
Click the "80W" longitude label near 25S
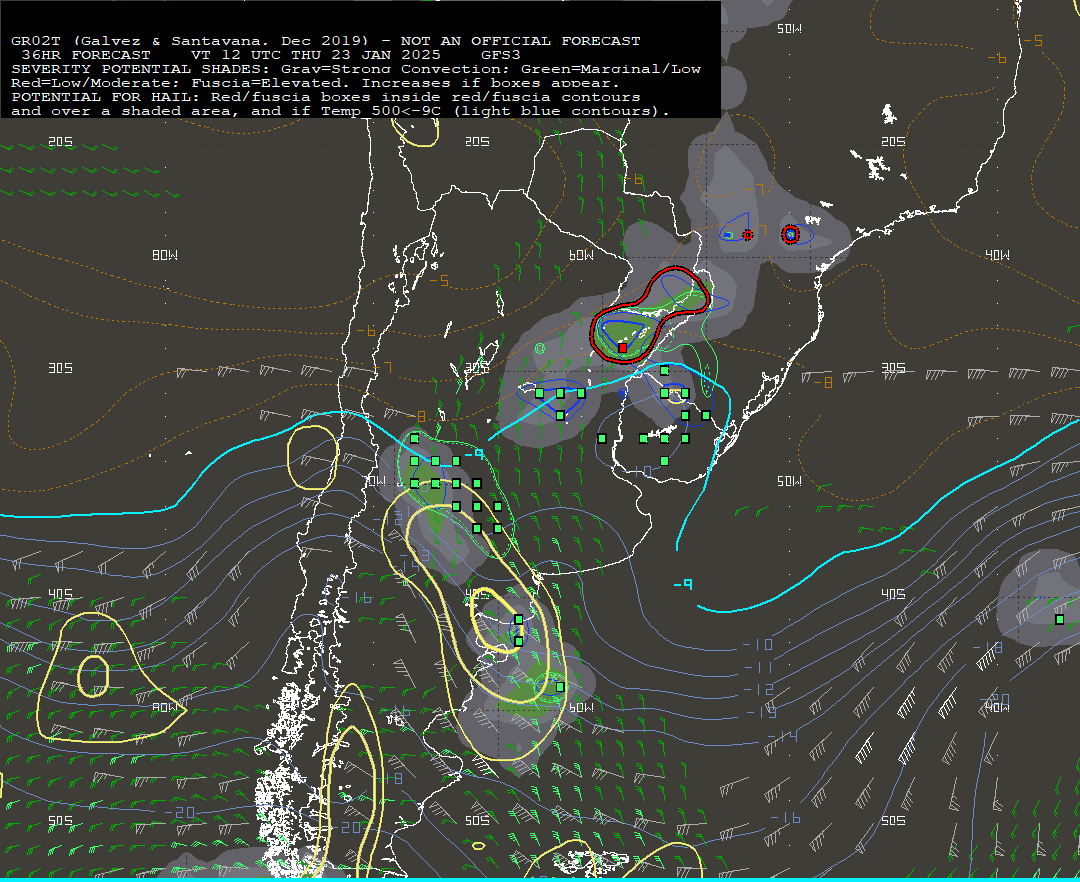tap(165, 255)
